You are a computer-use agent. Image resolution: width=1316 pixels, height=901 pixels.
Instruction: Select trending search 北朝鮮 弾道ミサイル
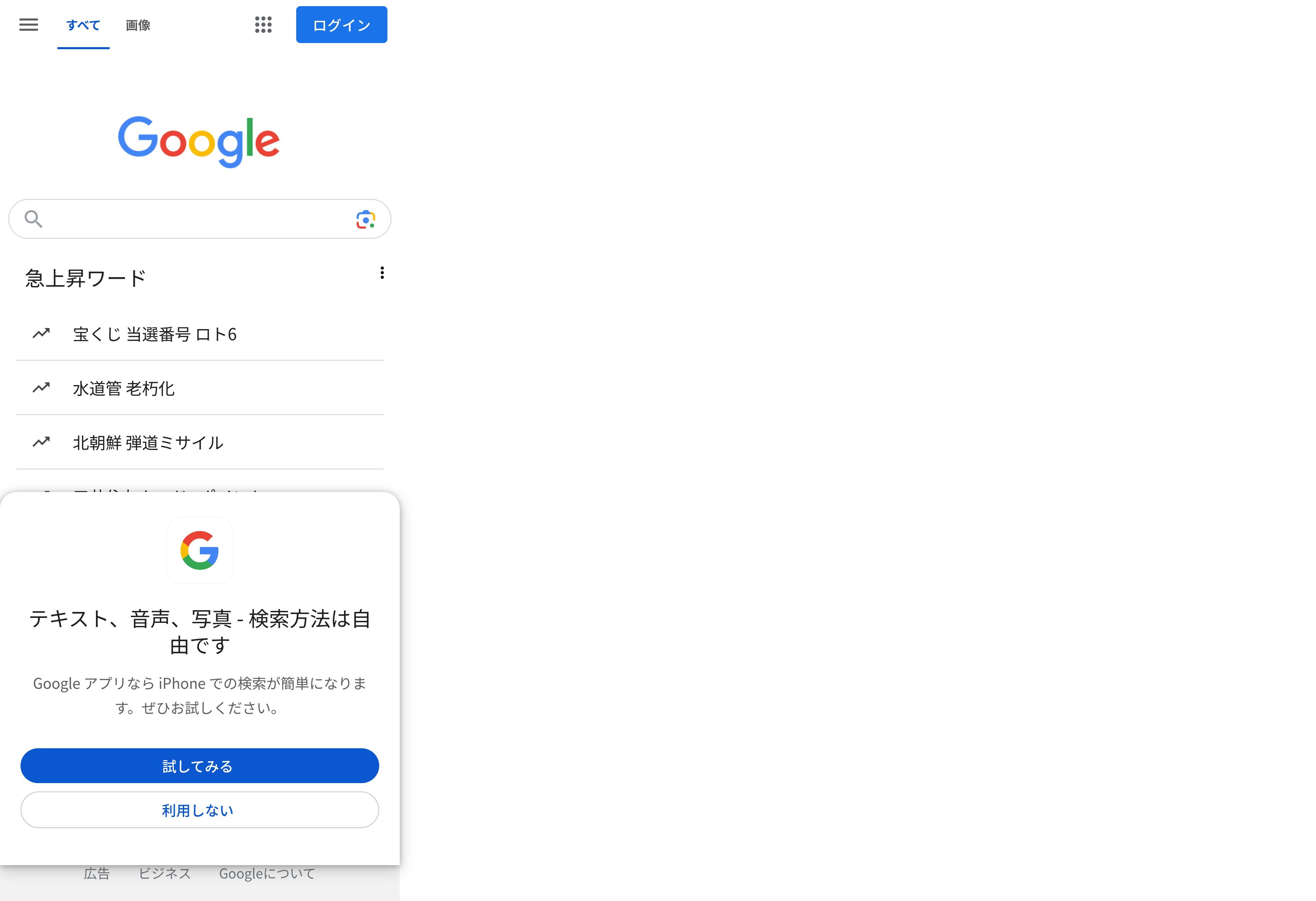200,442
